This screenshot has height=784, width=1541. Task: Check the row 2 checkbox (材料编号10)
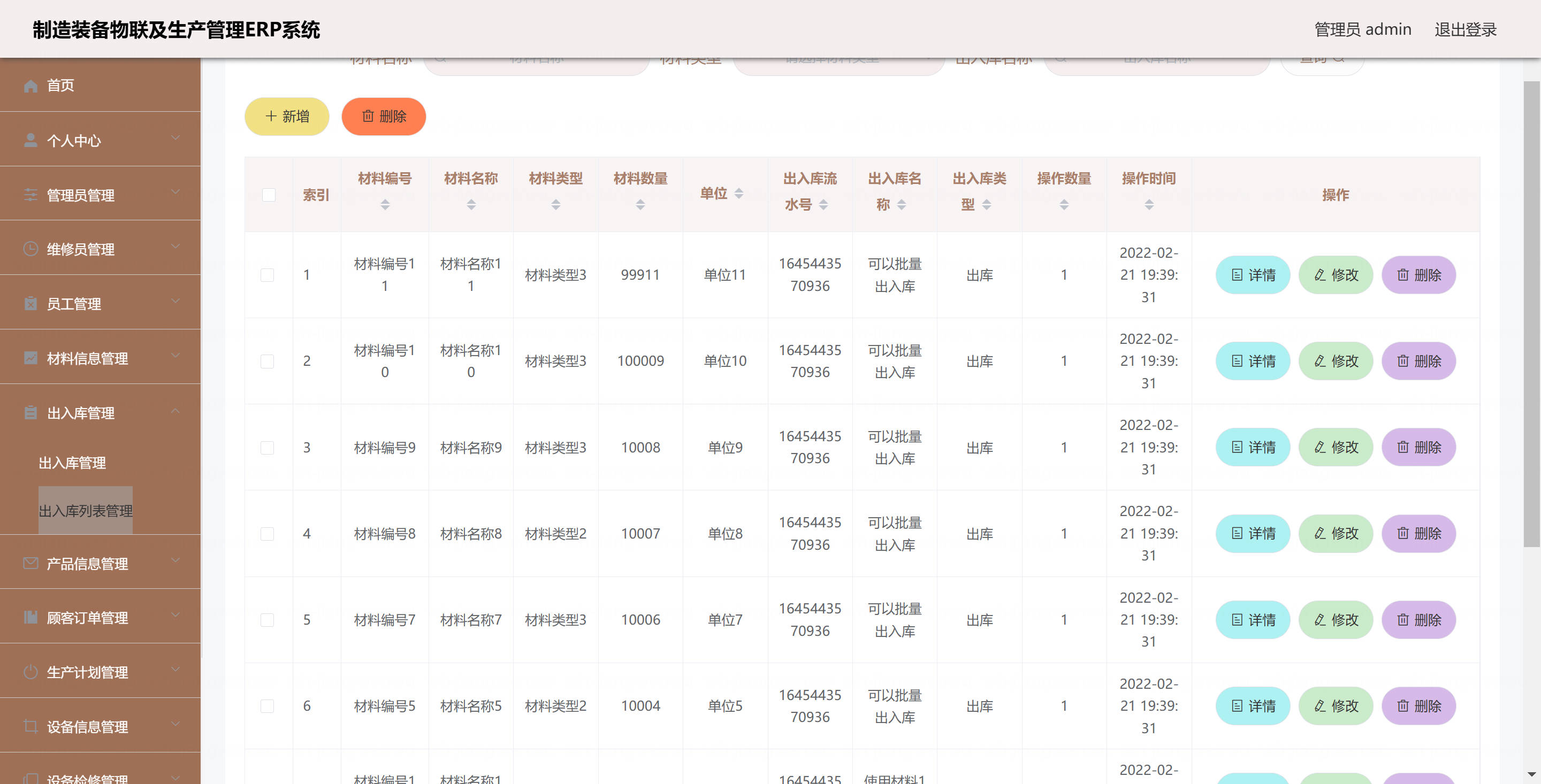tap(268, 361)
